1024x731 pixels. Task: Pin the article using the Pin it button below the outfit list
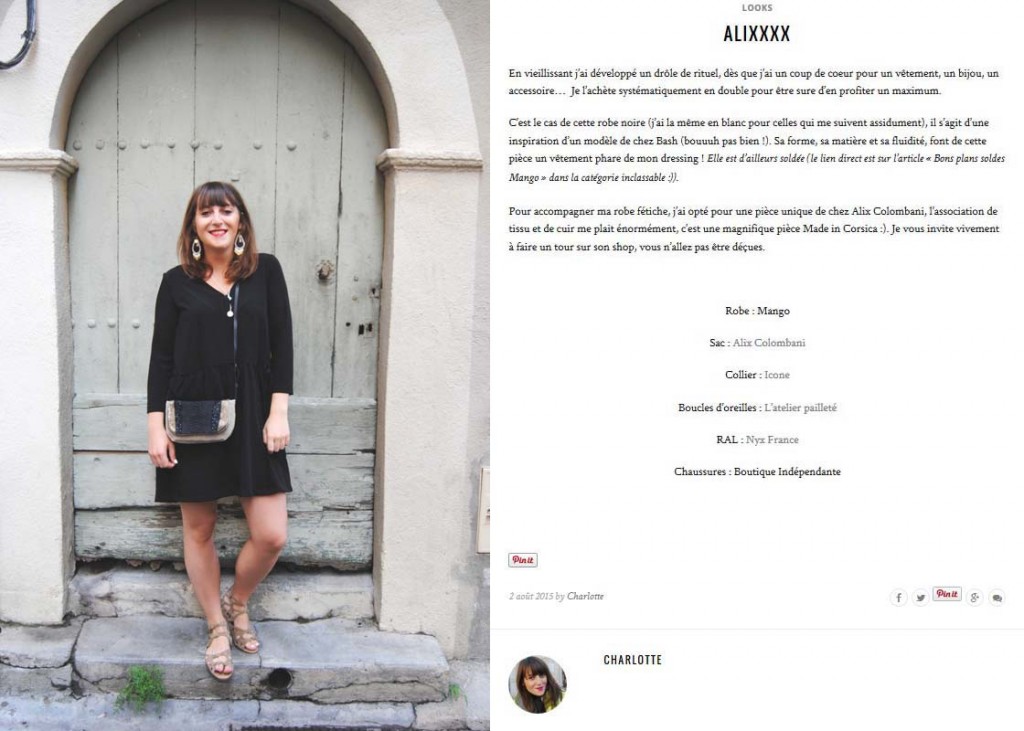[x=522, y=560]
